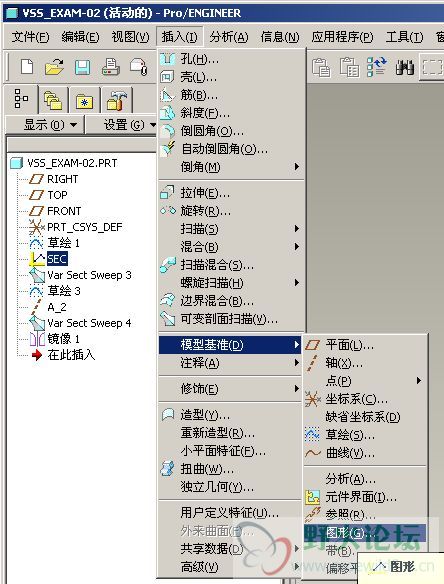The width and height of the screenshot is (444, 584).
Task: Choose 拉伸(E) extrude from Insert menu
Action: pyautogui.click(x=232, y=193)
